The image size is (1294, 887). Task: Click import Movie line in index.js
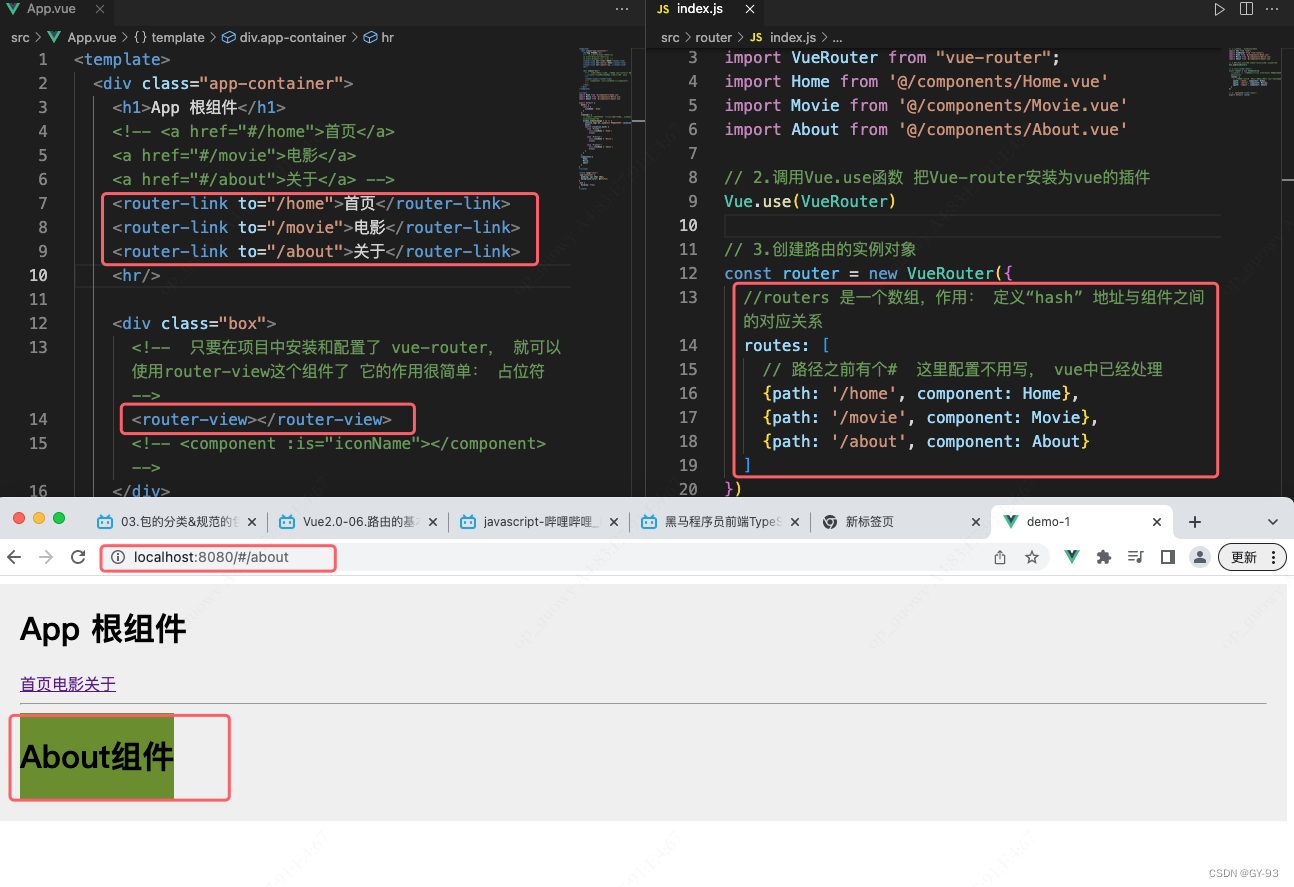[x=926, y=105]
